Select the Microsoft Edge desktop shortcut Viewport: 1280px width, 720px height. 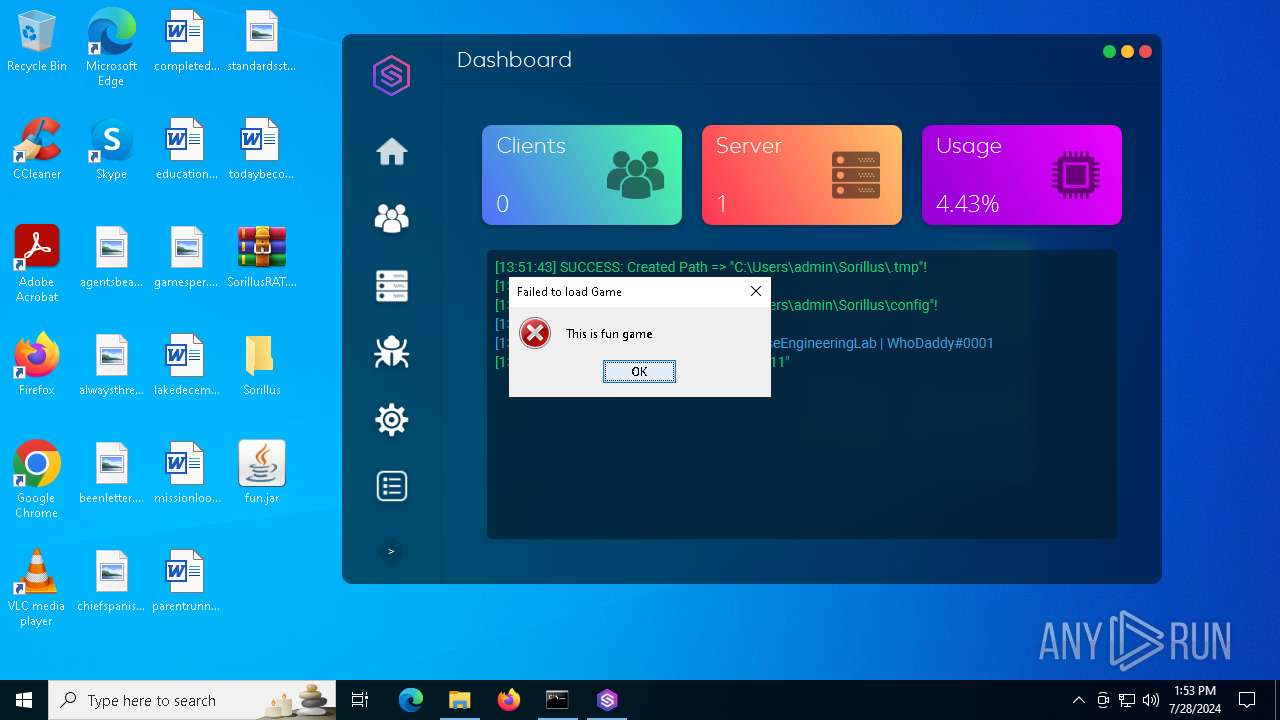click(x=111, y=49)
